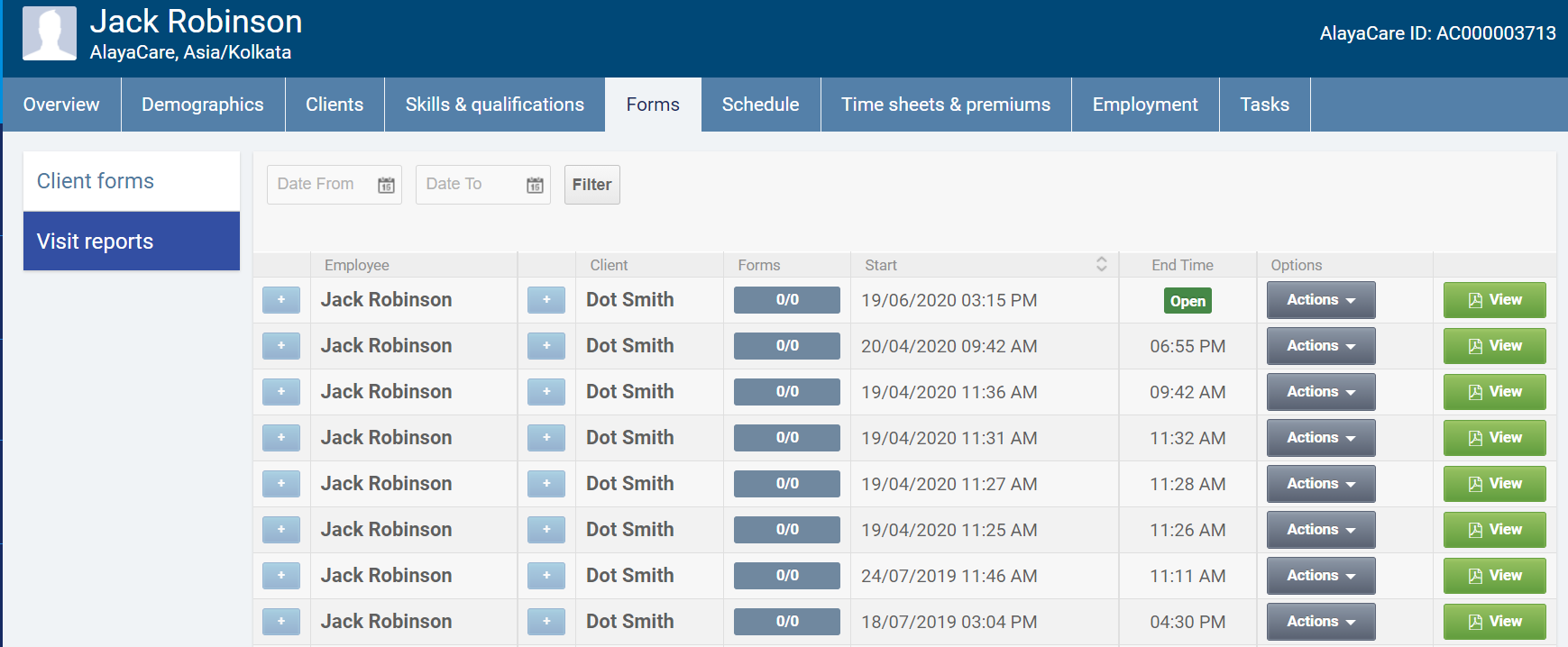Open the Date From calendar picker icon
This screenshot has width=1568, height=647.
(386, 185)
